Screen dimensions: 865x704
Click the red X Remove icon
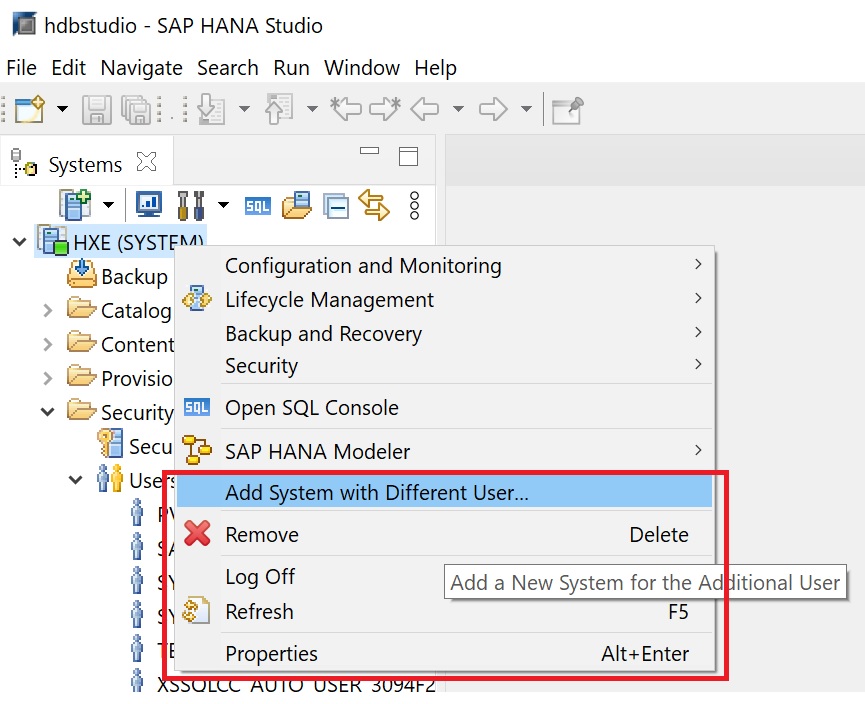(198, 534)
